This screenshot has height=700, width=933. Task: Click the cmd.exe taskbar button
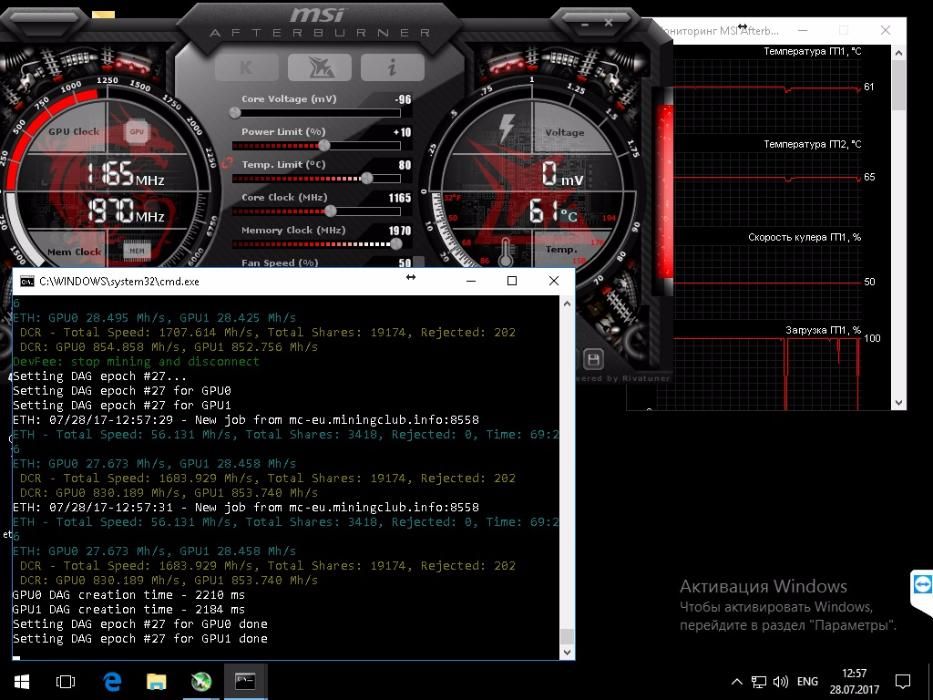(x=245, y=682)
